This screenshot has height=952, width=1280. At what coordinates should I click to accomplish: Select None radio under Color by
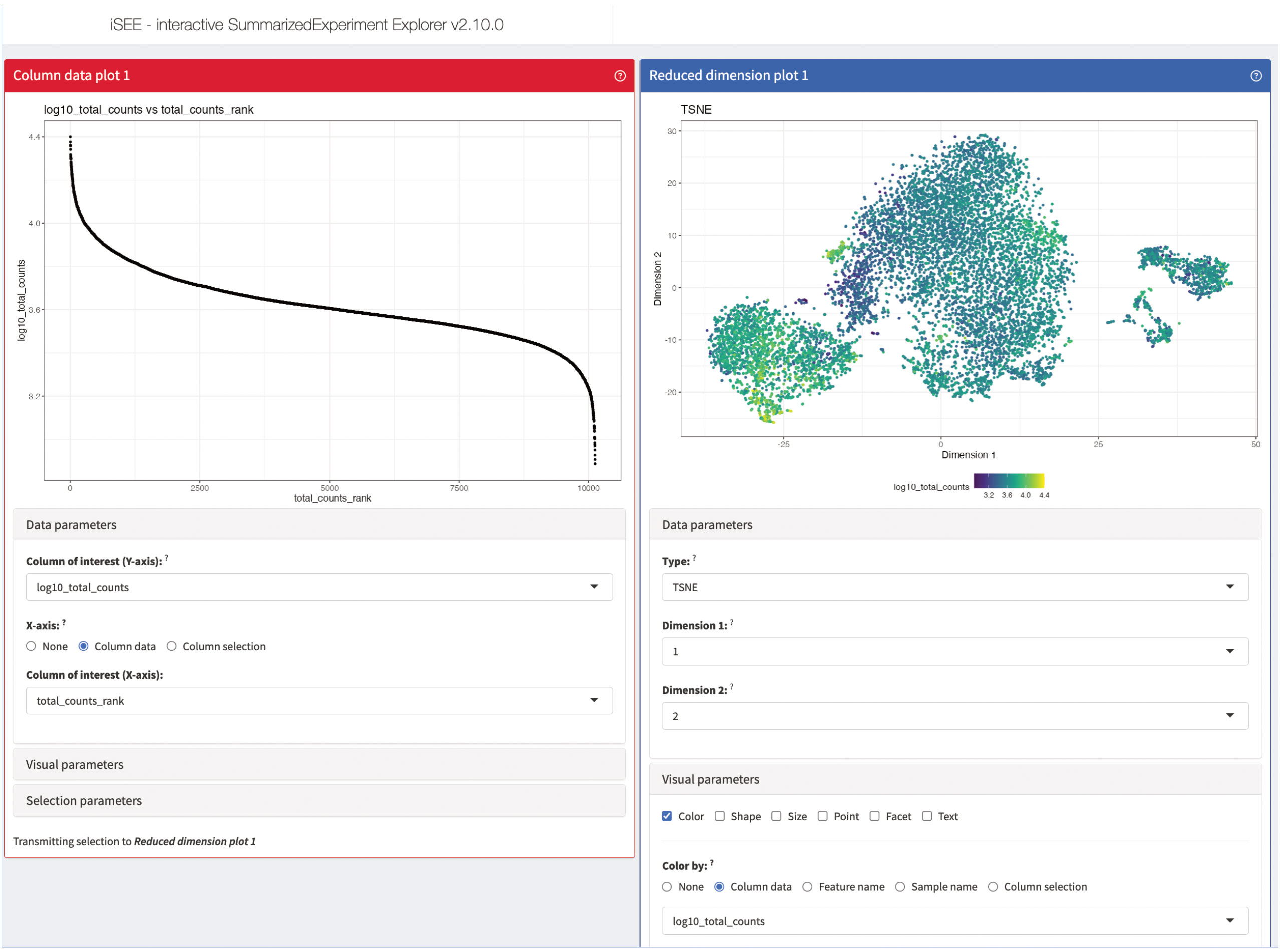(667, 887)
